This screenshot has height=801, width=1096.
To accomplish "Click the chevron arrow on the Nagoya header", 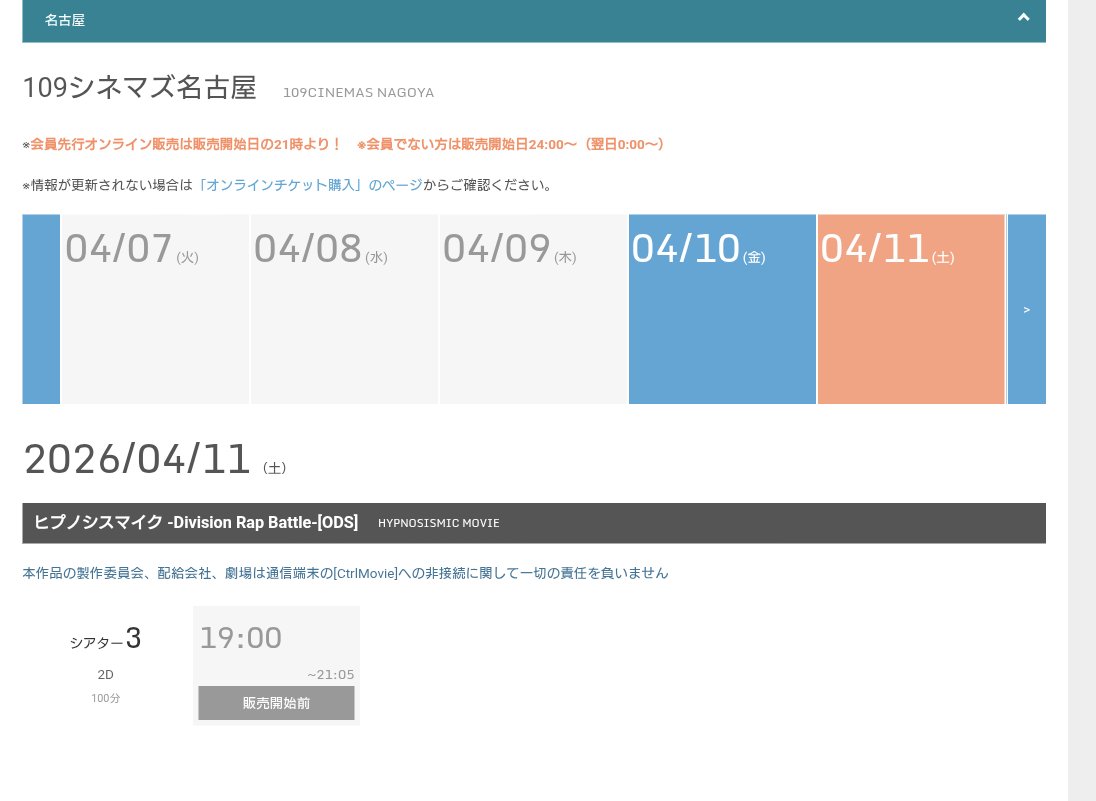I will coord(1023,18).
